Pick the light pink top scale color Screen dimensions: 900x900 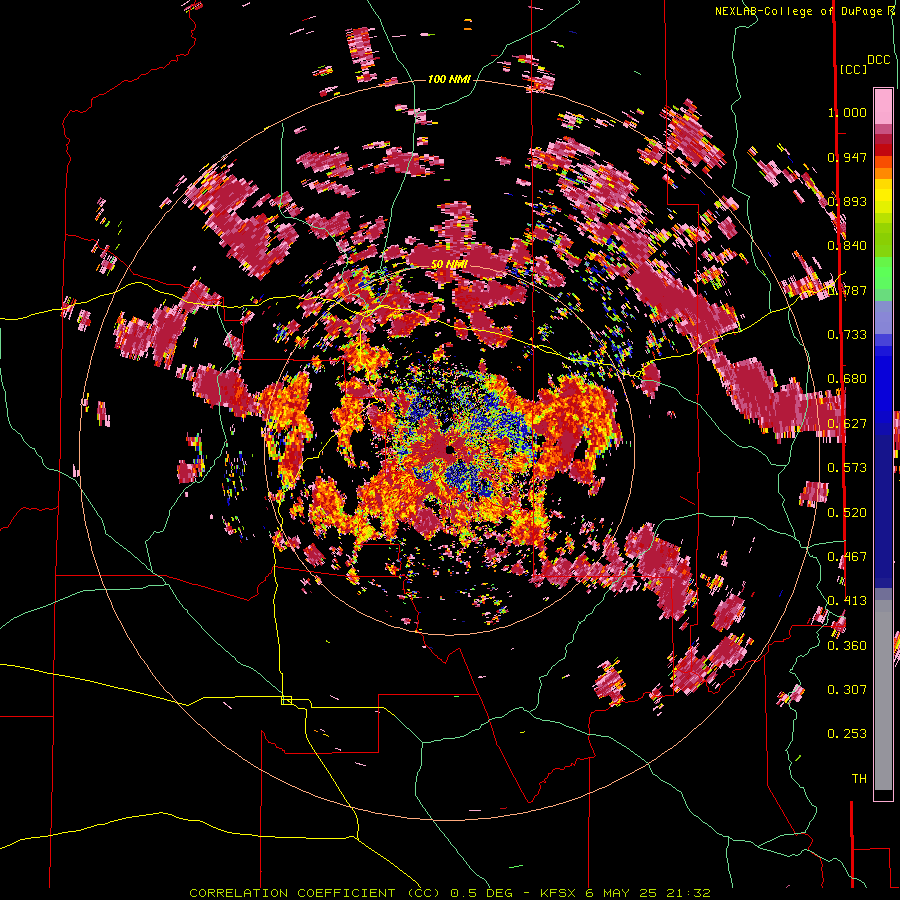(x=883, y=106)
